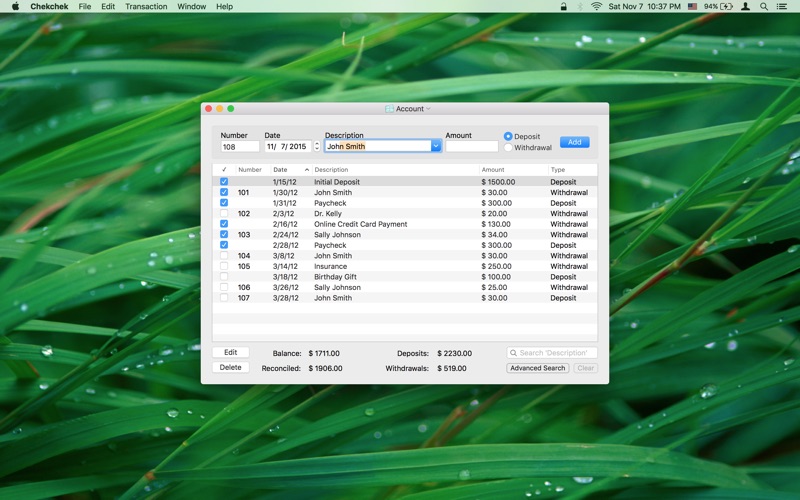Viewport: 800px width, 500px height.
Task: Check reconciled box for Dr. Kelly row
Action: point(224,214)
